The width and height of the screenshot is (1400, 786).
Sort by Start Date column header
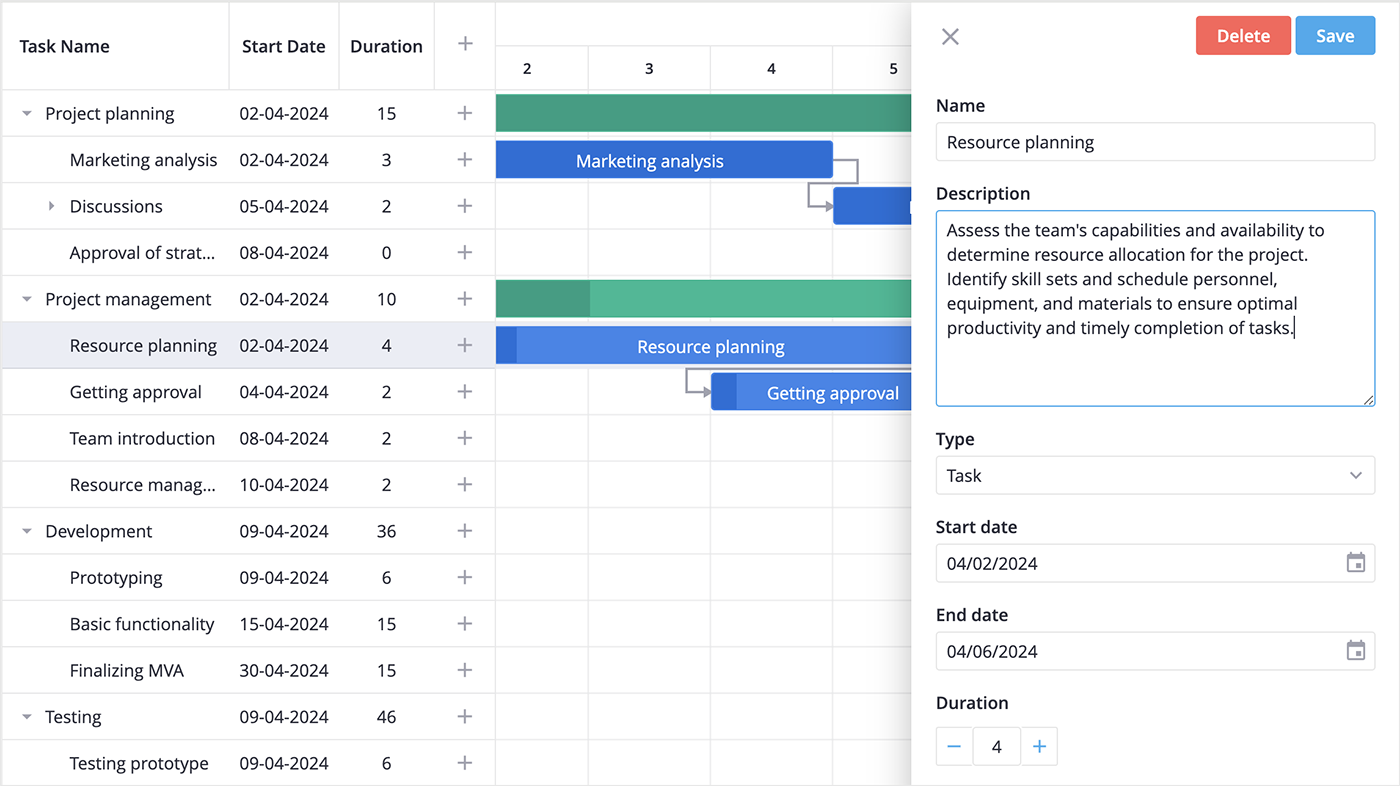pos(284,46)
